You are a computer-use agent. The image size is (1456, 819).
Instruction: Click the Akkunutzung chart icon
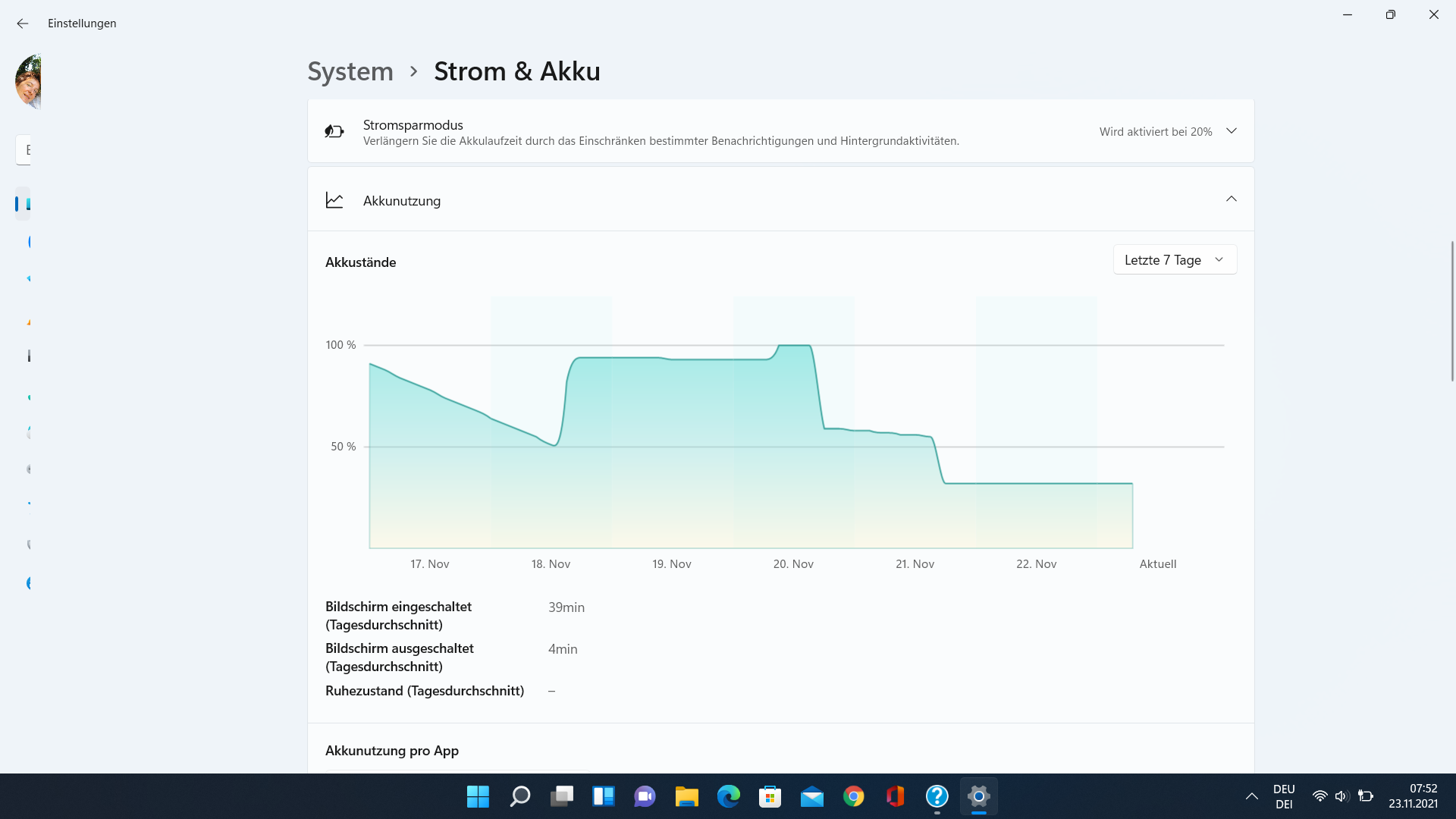pyautogui.click(x=334, y=200)
